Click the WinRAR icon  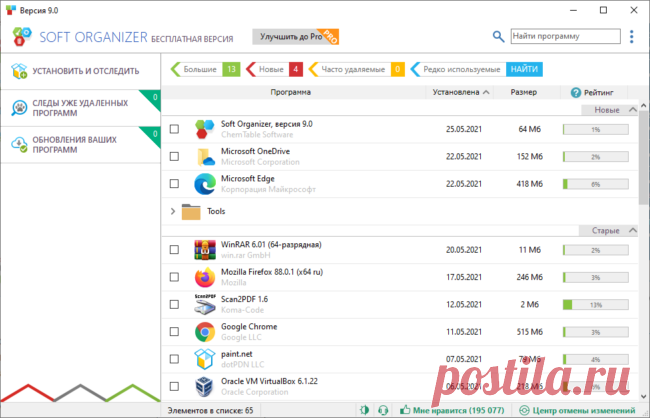click(205, 250)
